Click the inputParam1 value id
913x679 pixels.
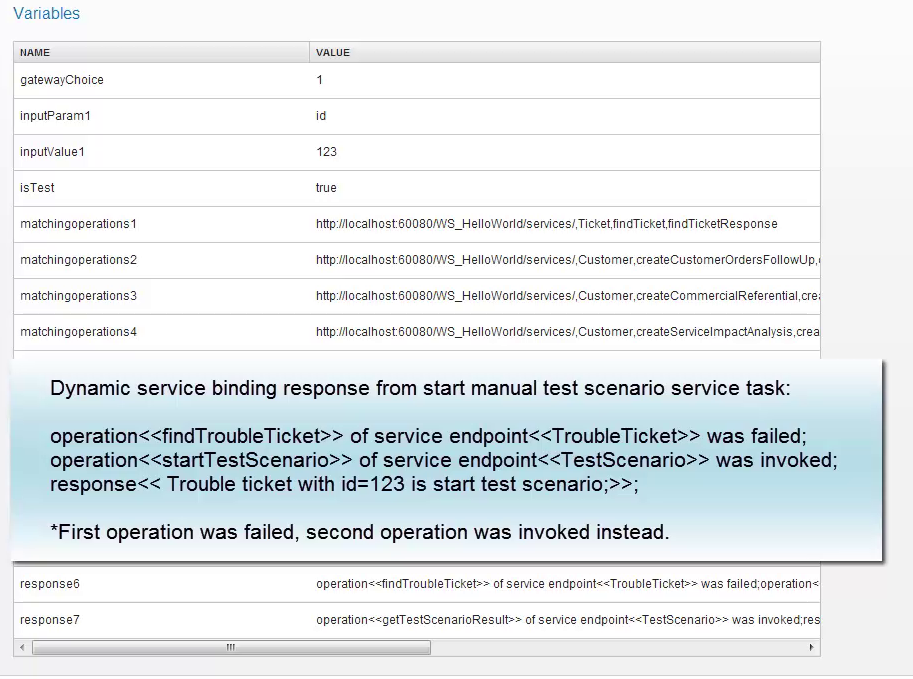321,116
